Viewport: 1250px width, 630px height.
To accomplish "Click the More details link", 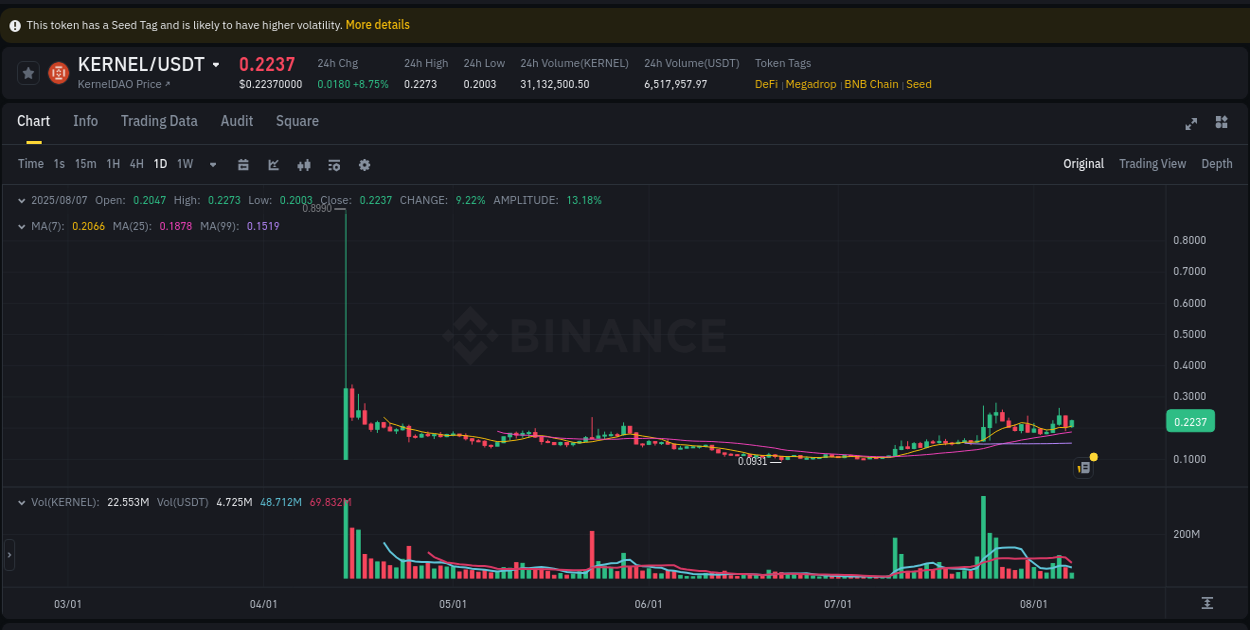I will (377, 24).
